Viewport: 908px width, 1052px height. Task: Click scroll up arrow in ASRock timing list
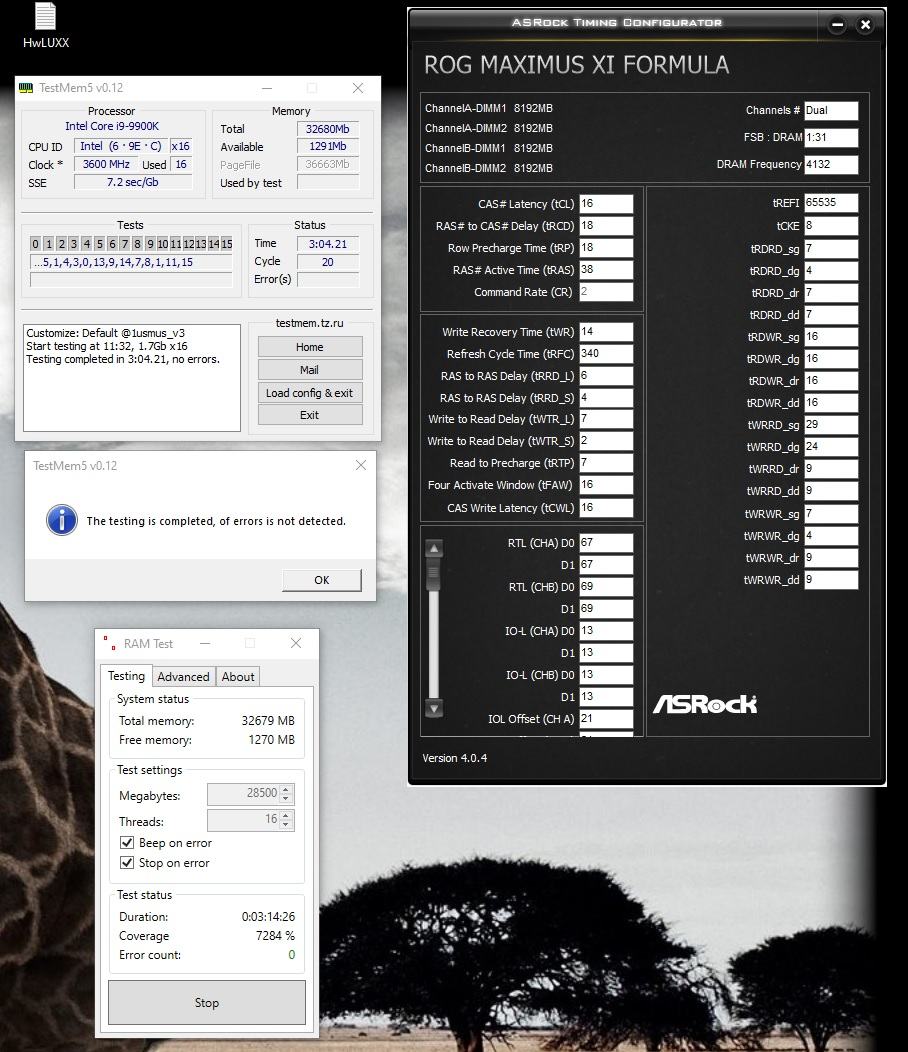434,549
